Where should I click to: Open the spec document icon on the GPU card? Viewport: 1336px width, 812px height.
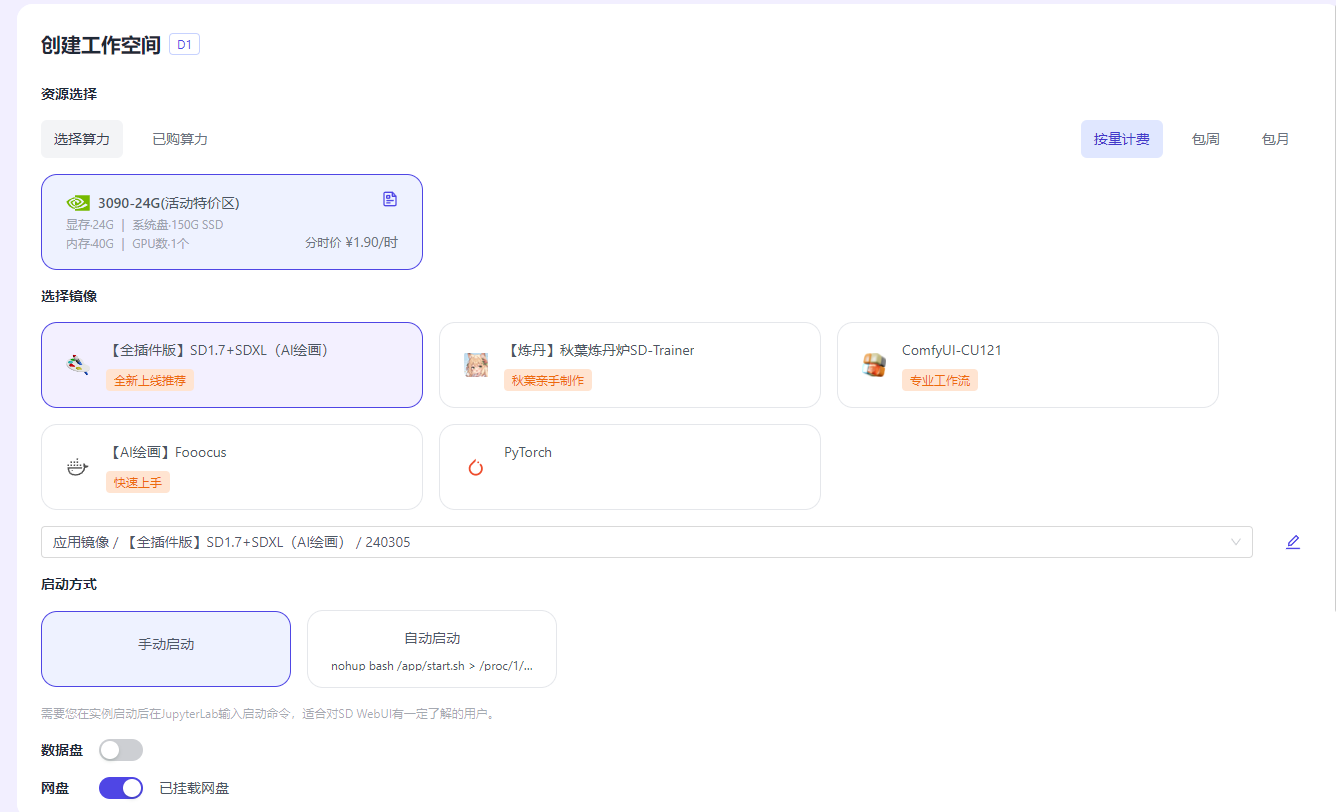coord(389,199)
